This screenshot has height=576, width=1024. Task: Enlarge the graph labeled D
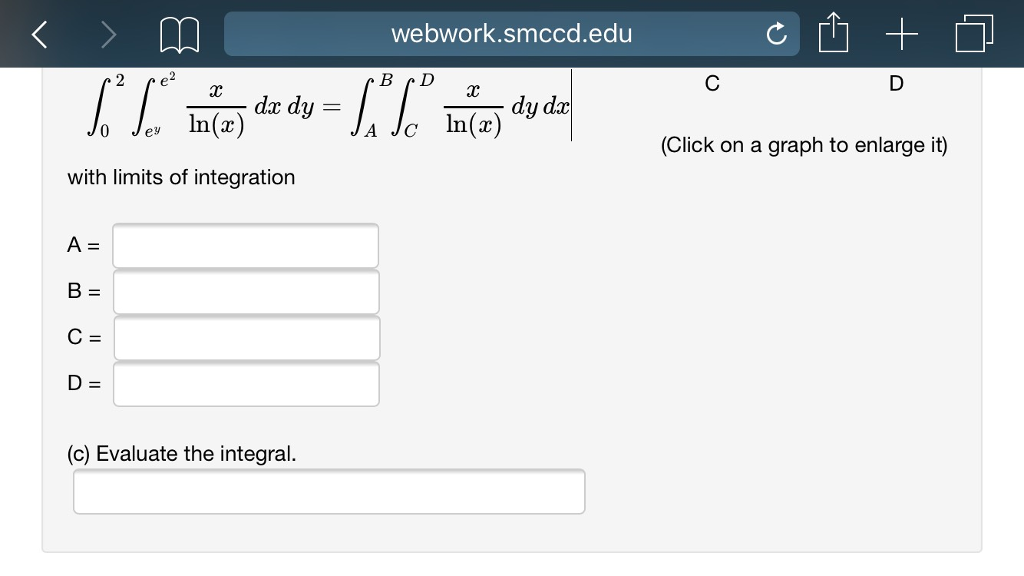pyautogui.click(x=895, y=84)
